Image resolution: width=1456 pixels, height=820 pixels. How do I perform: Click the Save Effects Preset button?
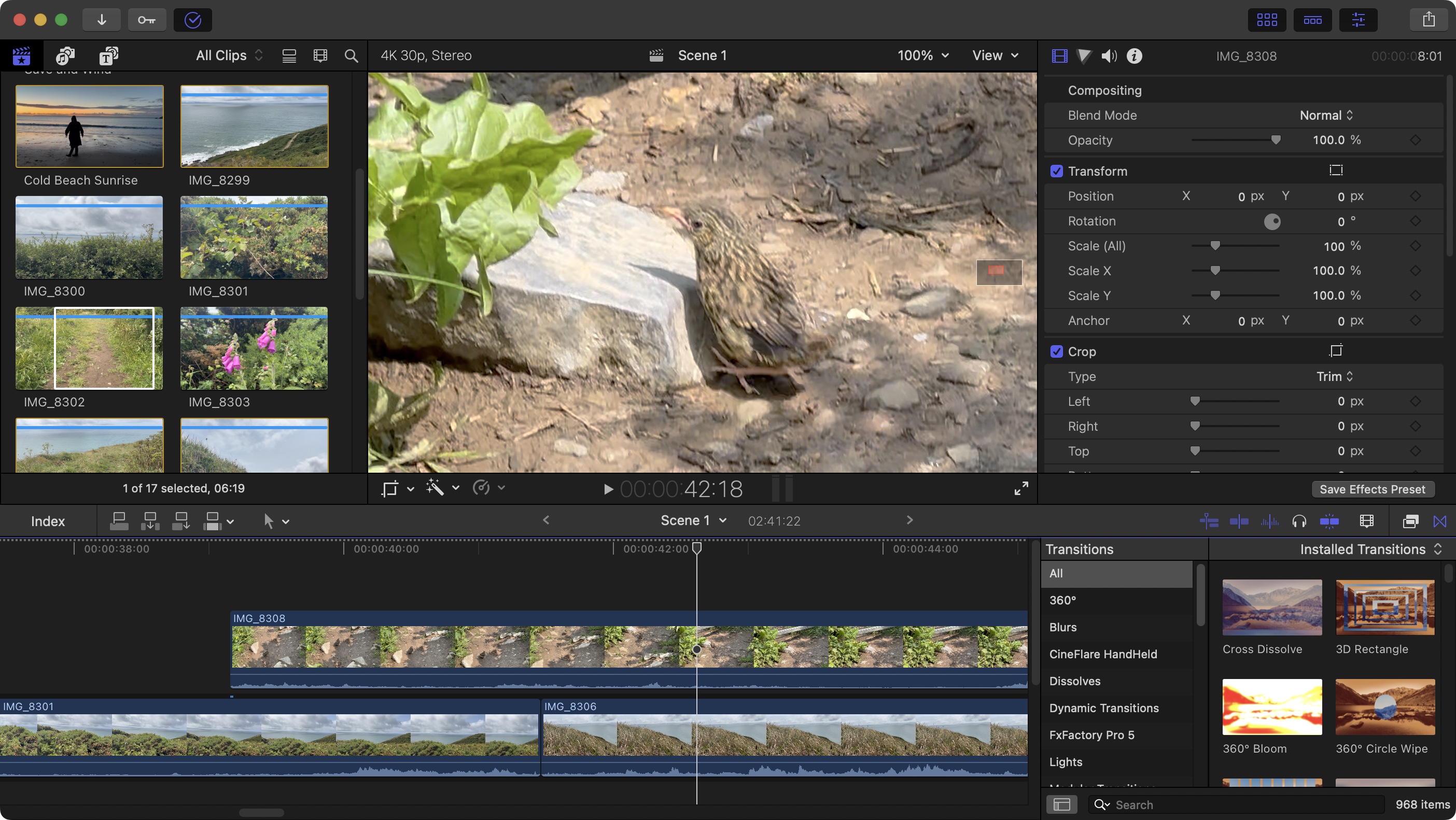coord(1373,489)
